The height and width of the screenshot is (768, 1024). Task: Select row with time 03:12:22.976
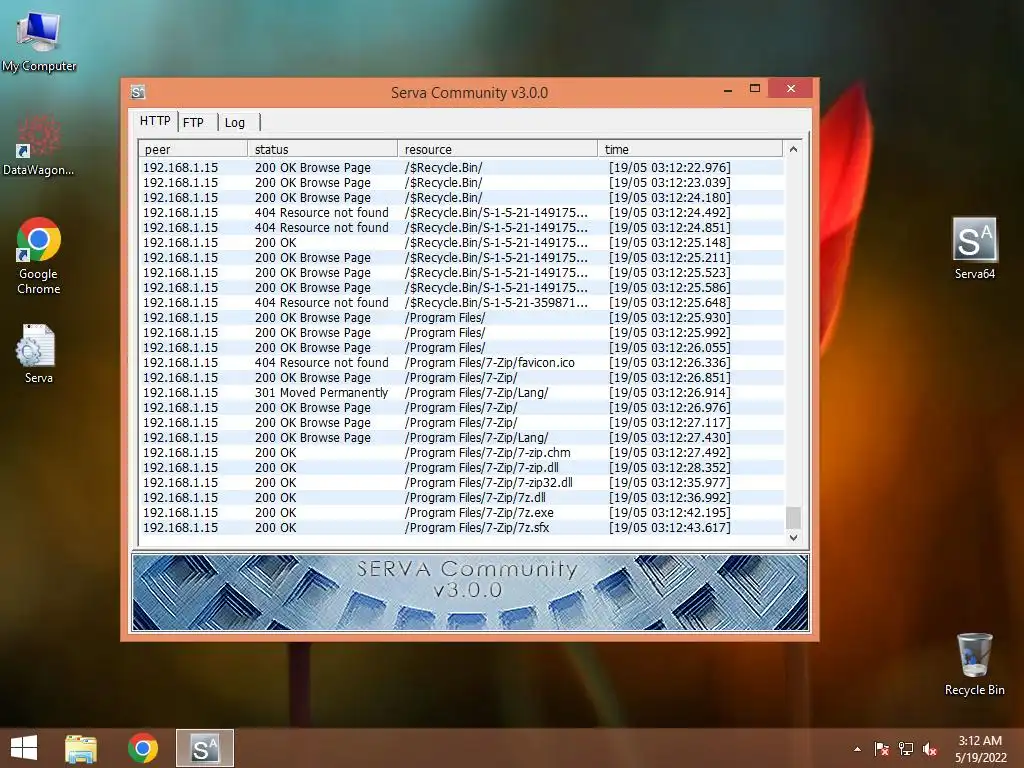pyautogui.click(x=462, y=167)
